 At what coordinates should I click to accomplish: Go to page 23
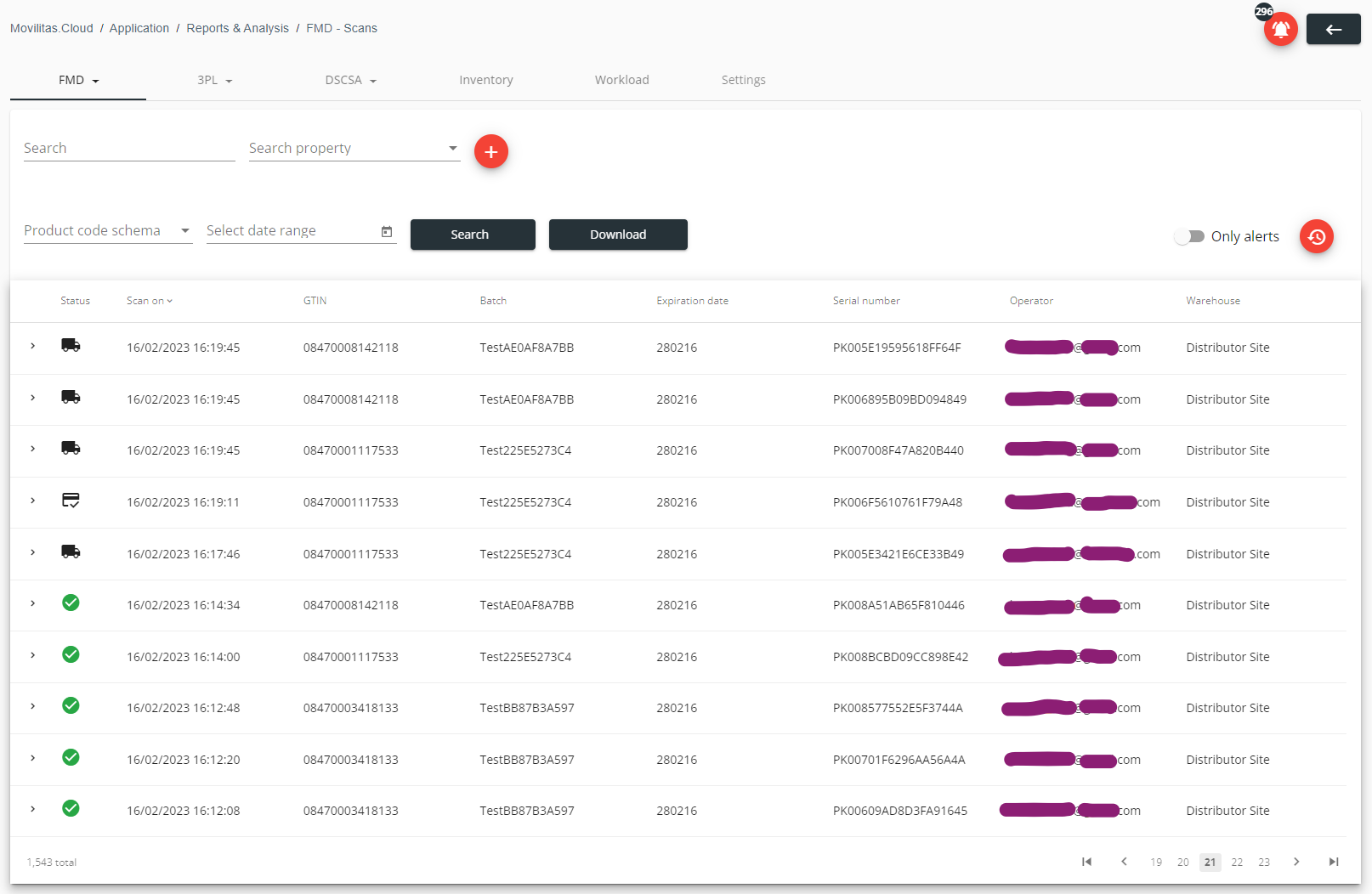pos(1264,862)
